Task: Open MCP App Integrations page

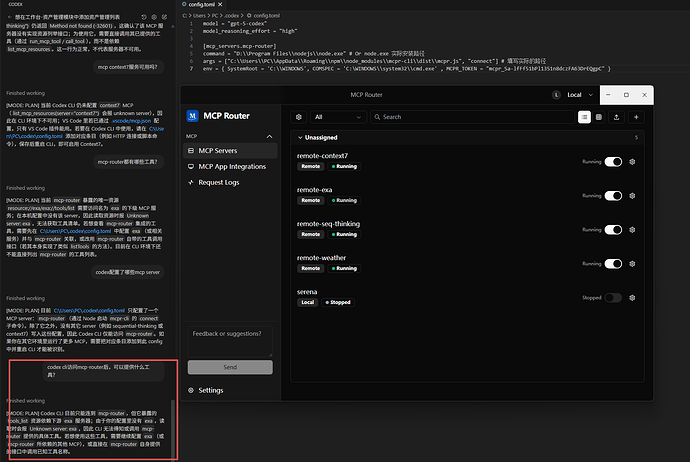Action: (230, 166)
